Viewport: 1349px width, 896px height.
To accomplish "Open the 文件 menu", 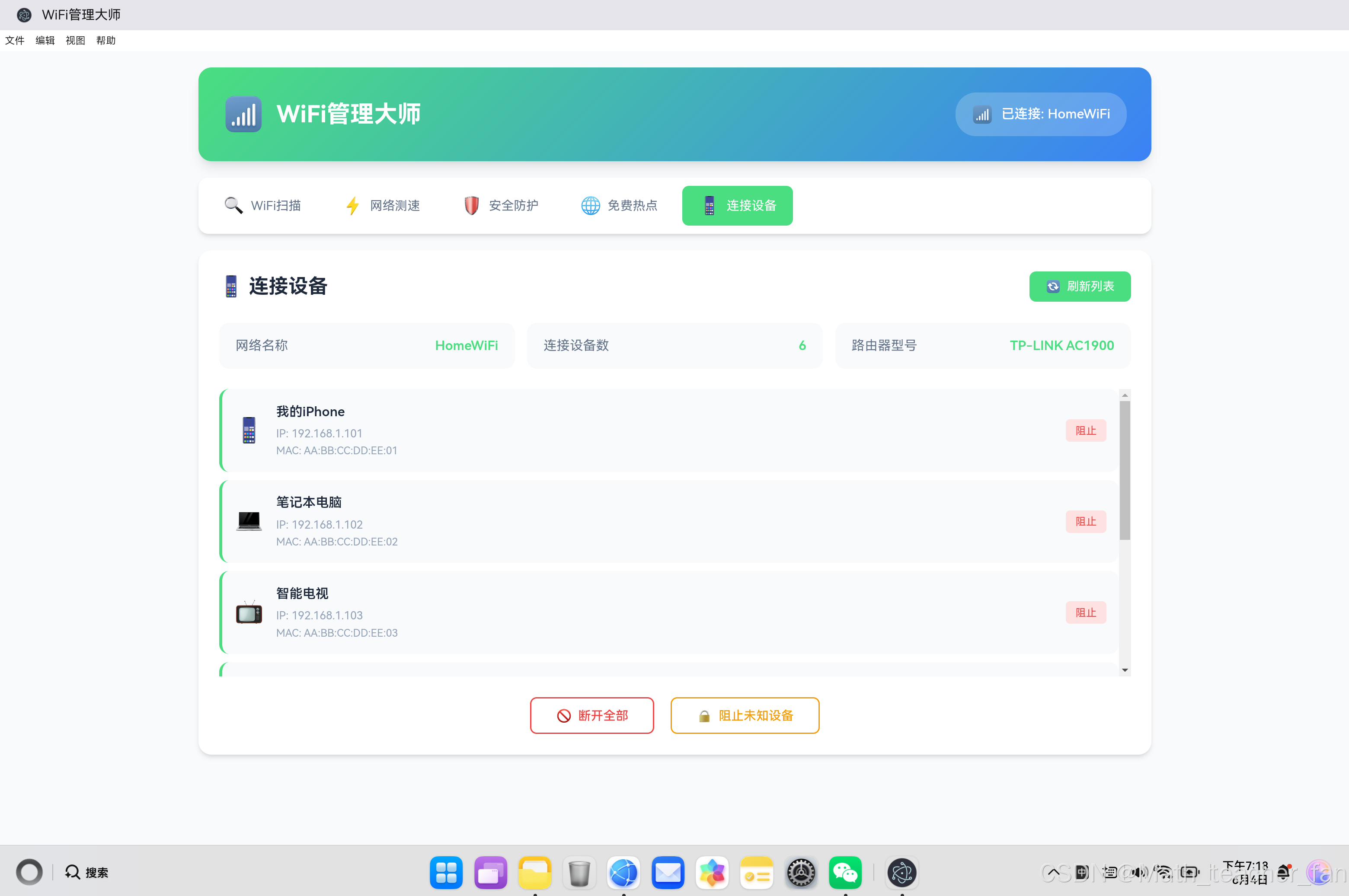I will tap(15, 41).
